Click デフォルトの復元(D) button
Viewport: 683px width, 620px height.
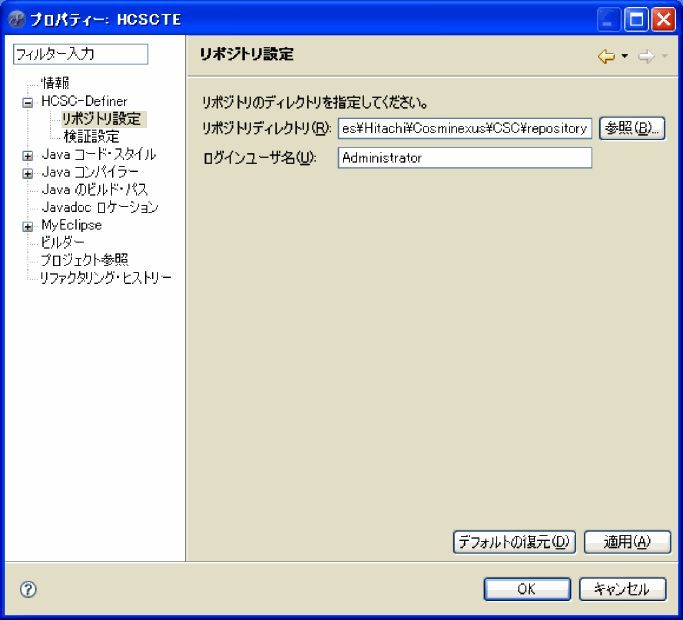(514, 542)
